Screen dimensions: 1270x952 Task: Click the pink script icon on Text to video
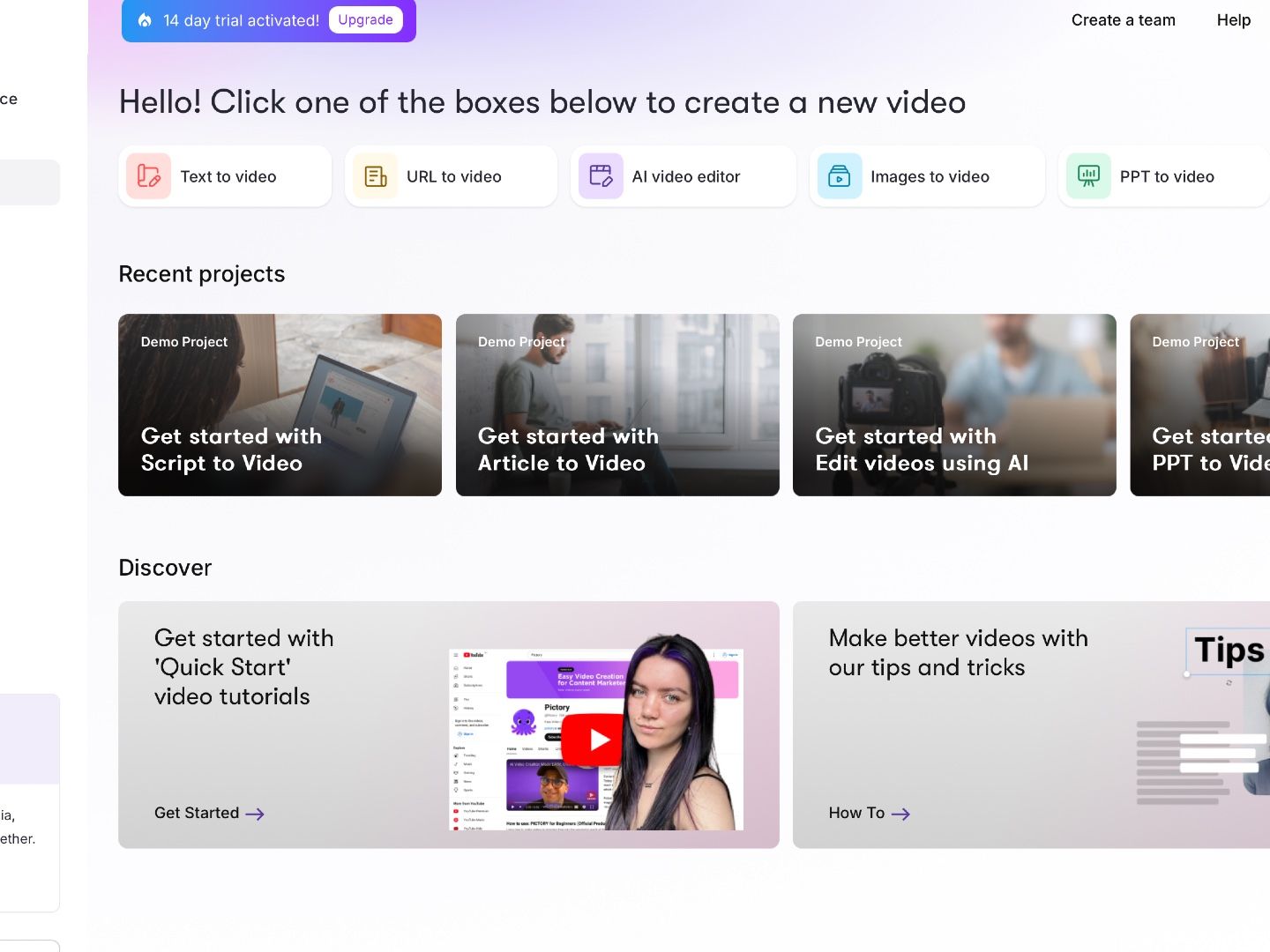click(148, 175)
